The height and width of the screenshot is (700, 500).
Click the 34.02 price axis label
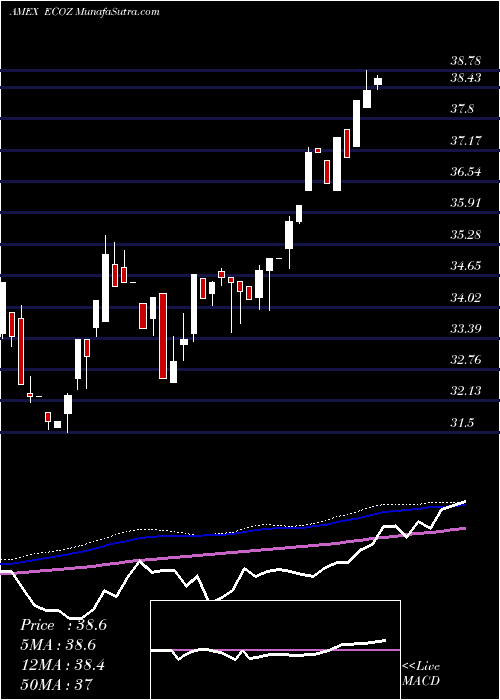click(466, 297)
